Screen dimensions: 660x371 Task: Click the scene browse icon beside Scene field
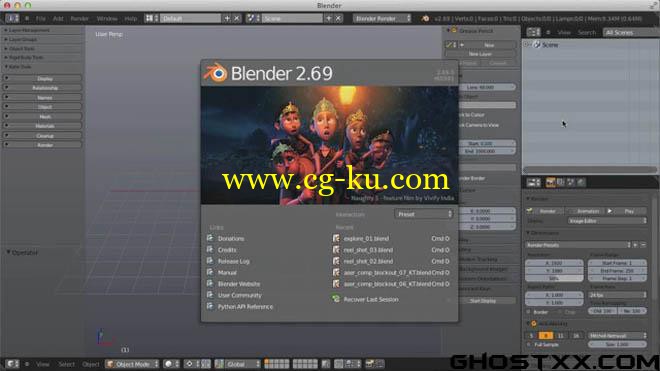tap(253, 19)
